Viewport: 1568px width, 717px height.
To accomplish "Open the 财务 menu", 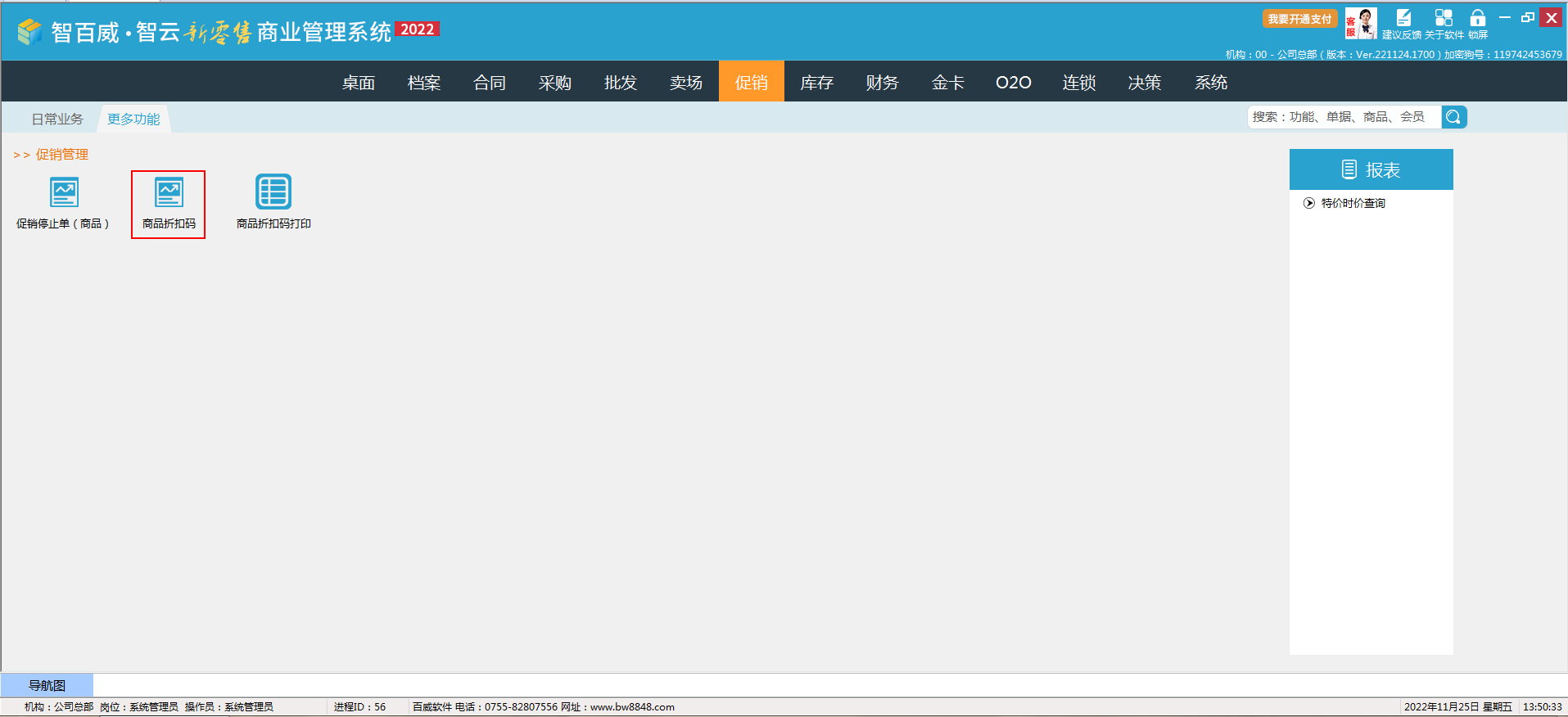I will [882, 83].
